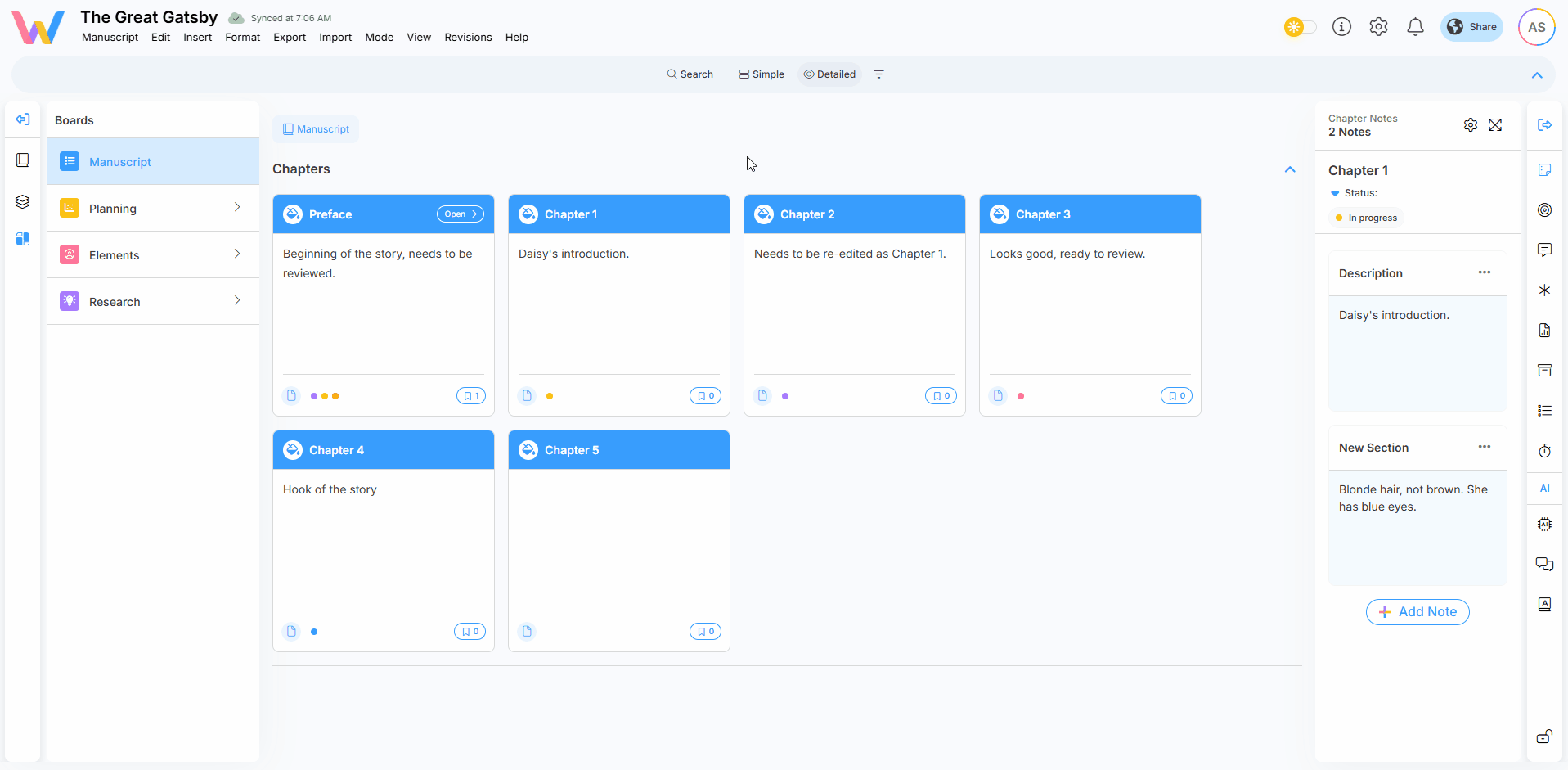Open the Export menu
The width and height of the screenshot is (1568, 770).
tap(290, 38)
